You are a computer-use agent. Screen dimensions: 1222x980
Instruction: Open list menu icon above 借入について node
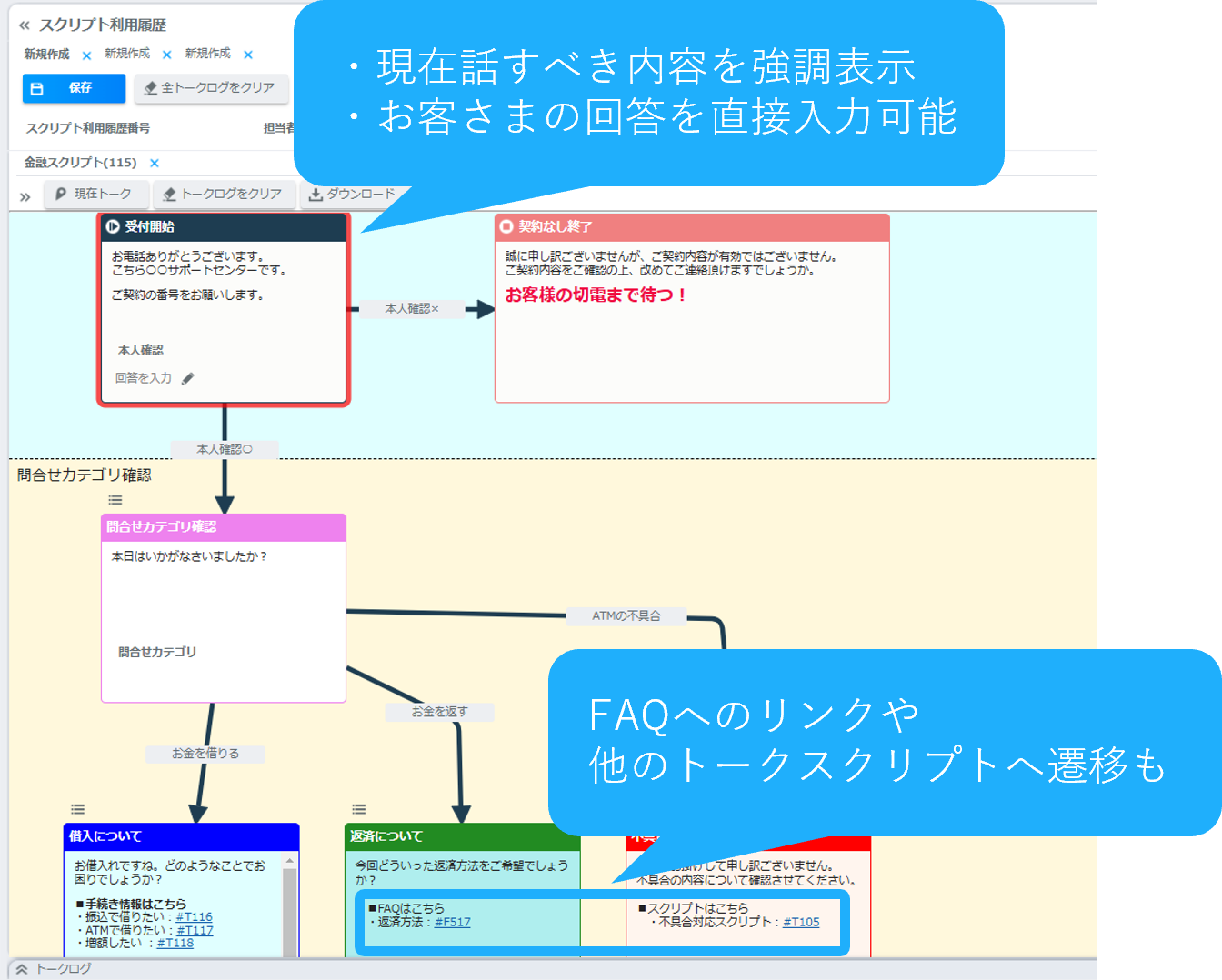coord(78,809)
